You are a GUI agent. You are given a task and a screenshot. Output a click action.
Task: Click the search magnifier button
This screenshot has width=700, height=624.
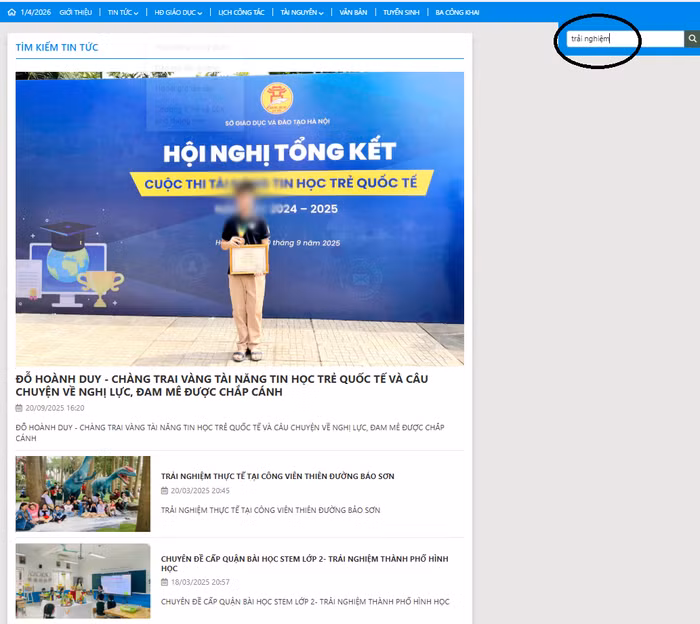tap(692, 39)
